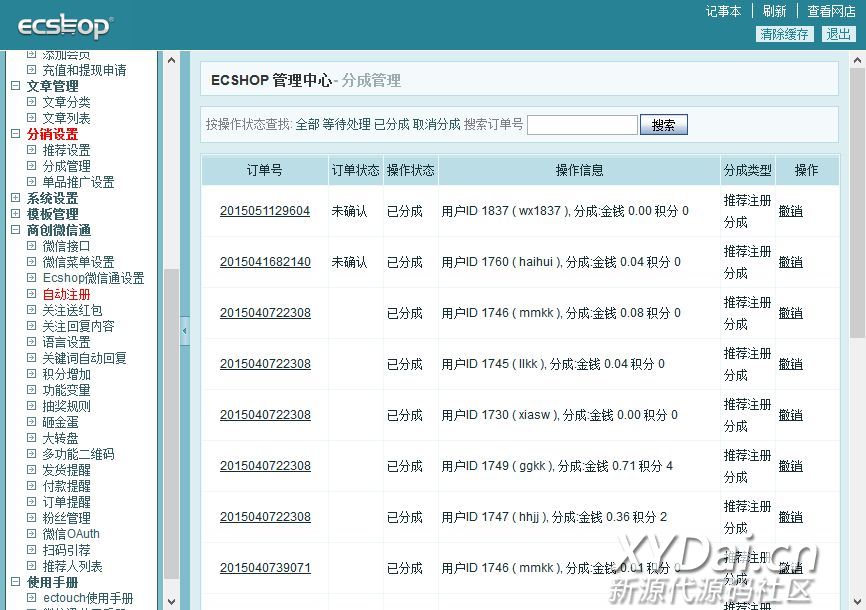Collapse the 文章管理 menu group

[x=15, y=86]
